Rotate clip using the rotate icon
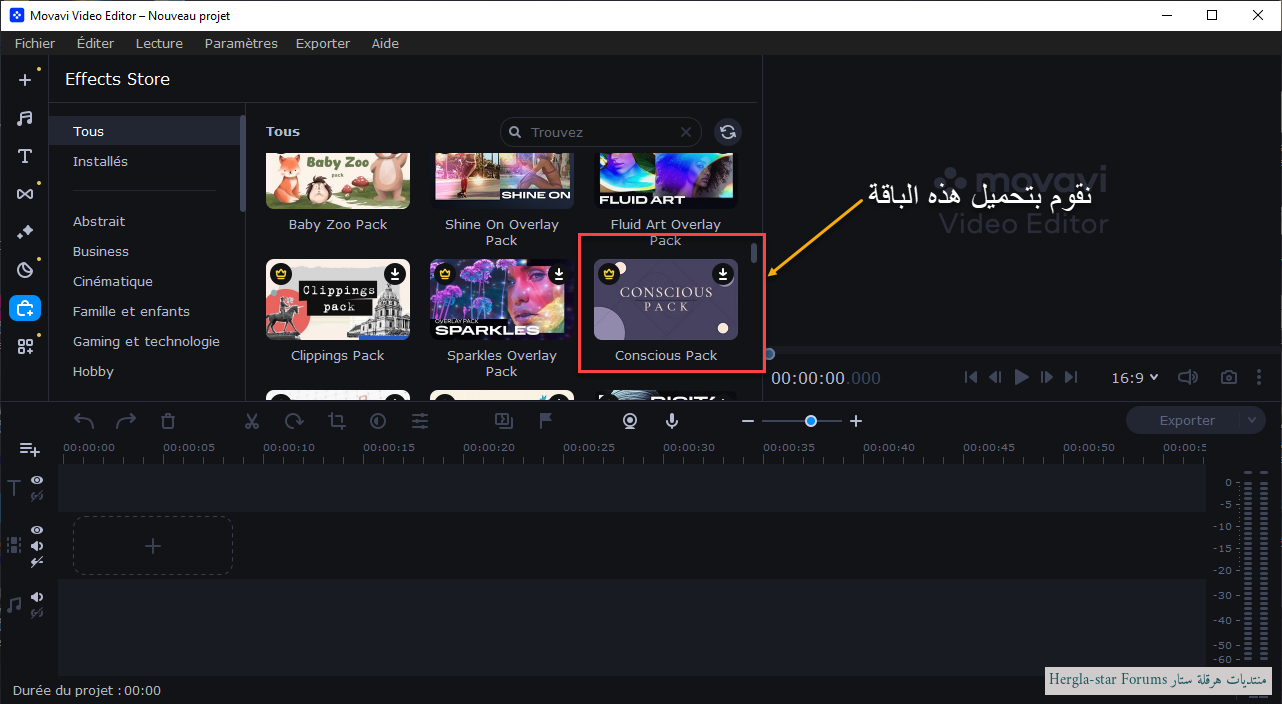The image size is (1282, 704). tap(294, 421)
